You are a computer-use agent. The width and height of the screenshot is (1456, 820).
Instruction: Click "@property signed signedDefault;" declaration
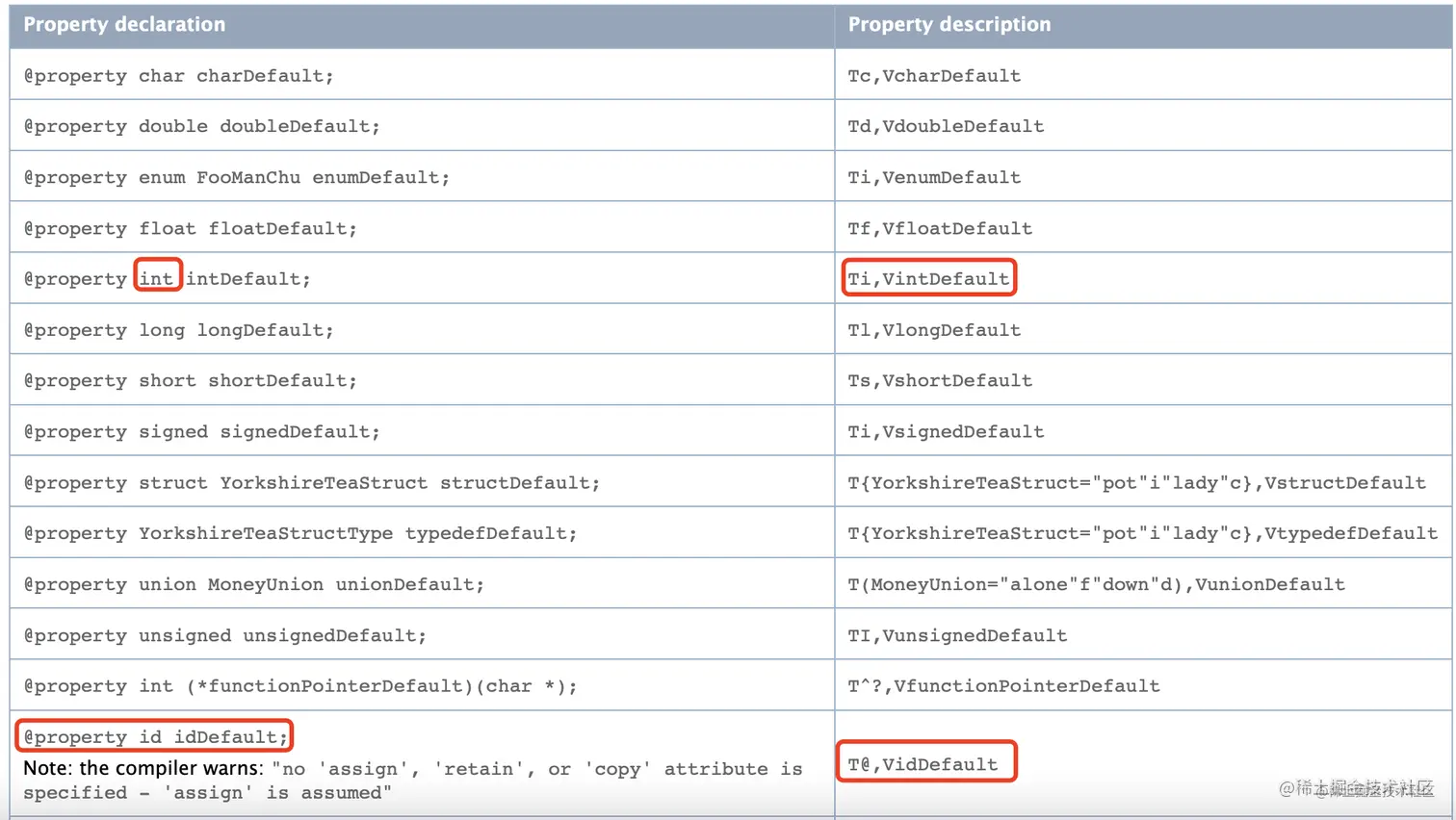tap(202, 432)
